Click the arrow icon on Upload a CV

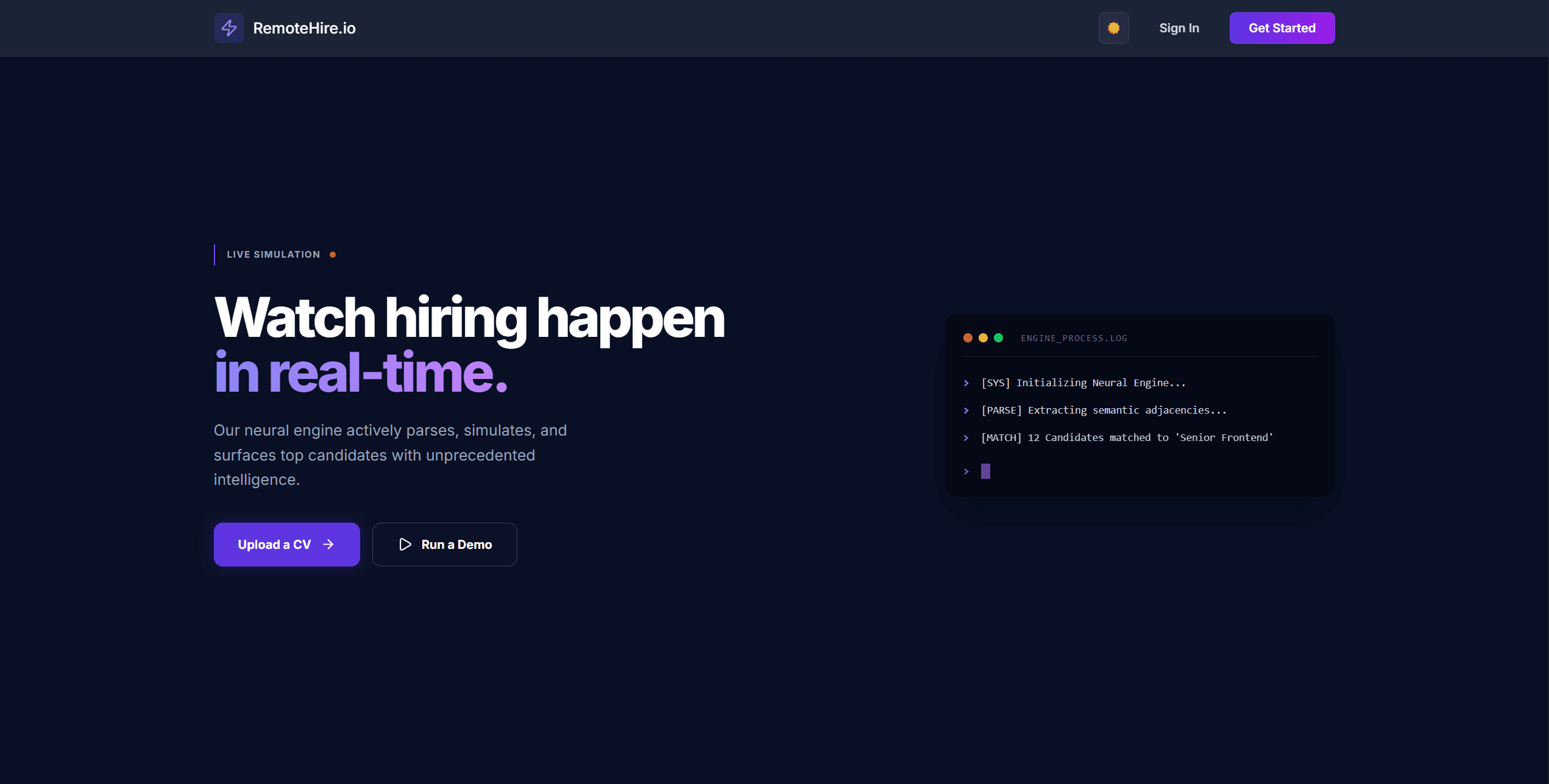(x=328, y=544)
